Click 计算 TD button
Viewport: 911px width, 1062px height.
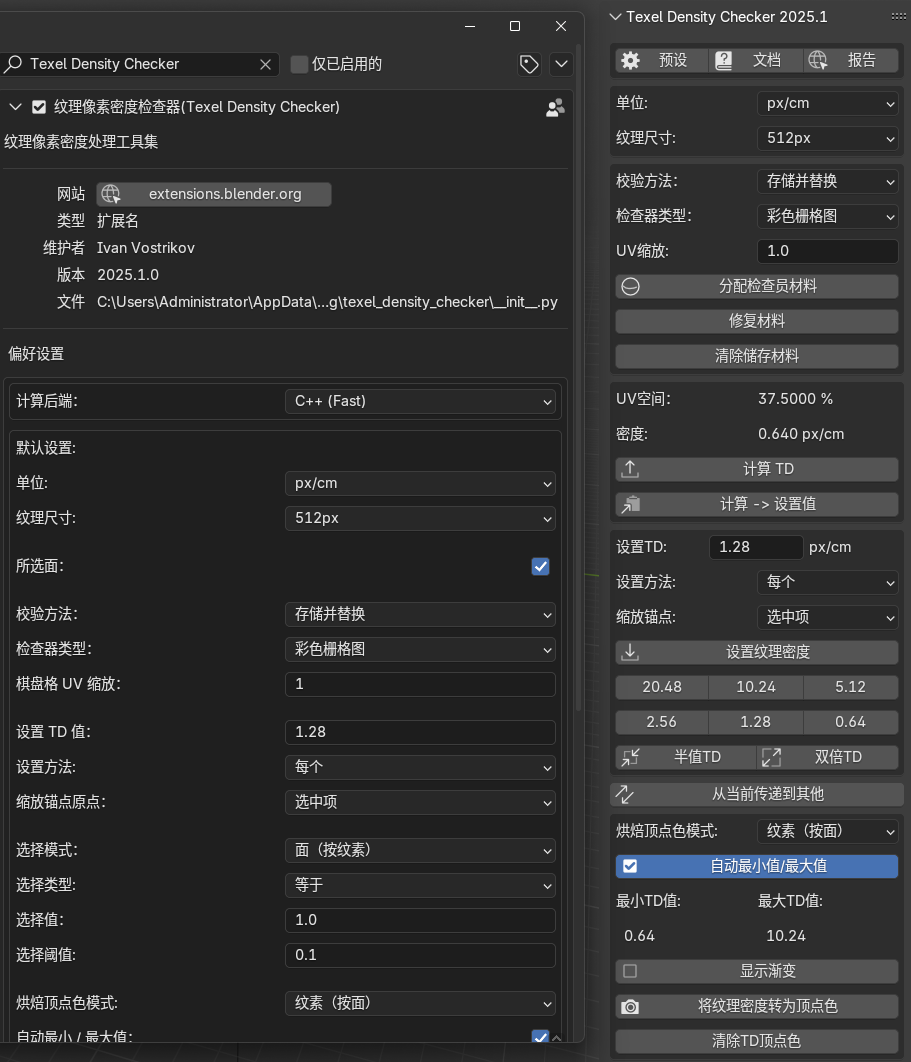(x=757, y=469)
